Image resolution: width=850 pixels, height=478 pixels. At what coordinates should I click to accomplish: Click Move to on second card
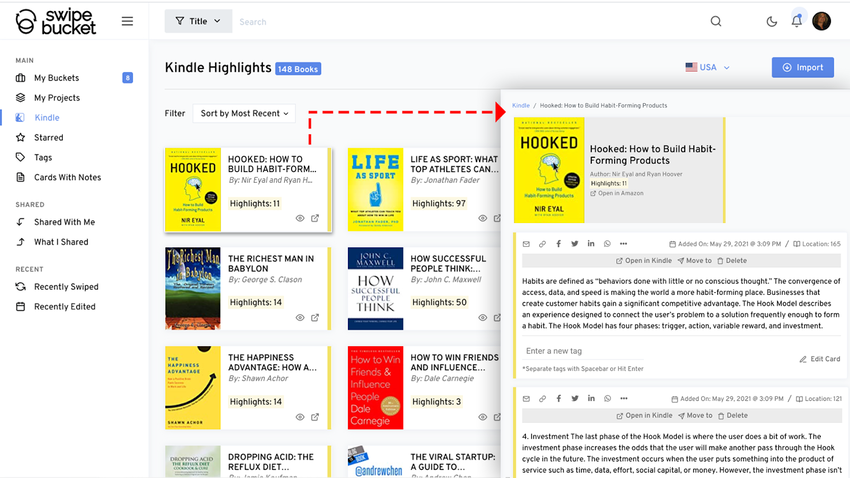click(x=695, y=416)
